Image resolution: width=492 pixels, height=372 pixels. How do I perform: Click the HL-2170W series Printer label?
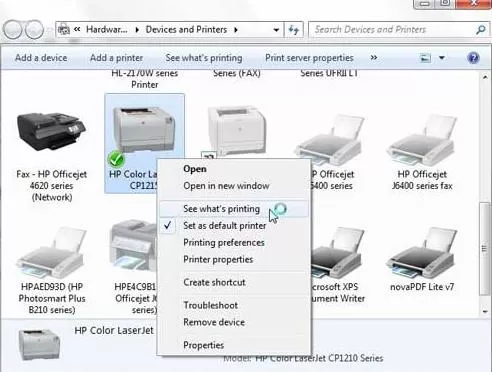point(144,79)
